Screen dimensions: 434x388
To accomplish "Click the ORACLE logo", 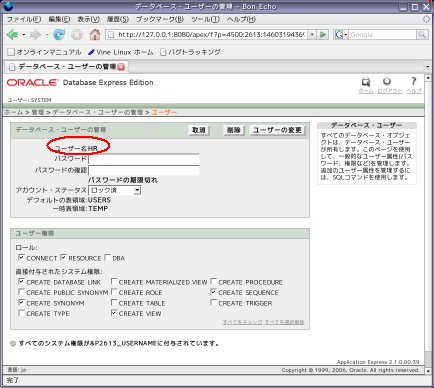I will pyautogui.click(x=32, y=82).
